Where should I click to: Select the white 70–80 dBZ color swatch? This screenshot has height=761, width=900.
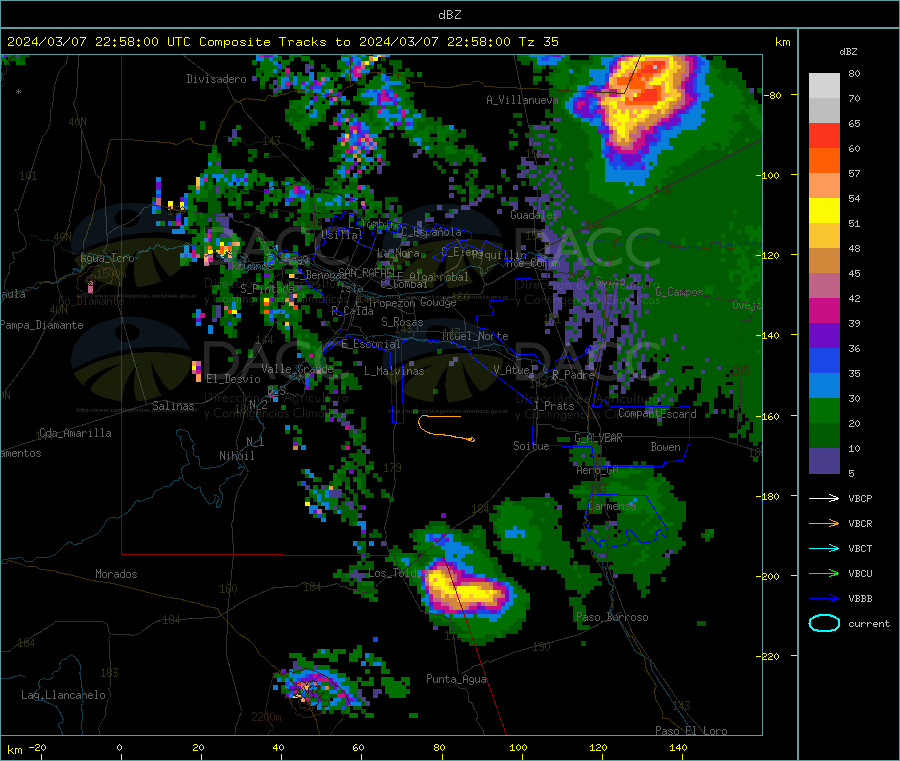pos(824,86)
